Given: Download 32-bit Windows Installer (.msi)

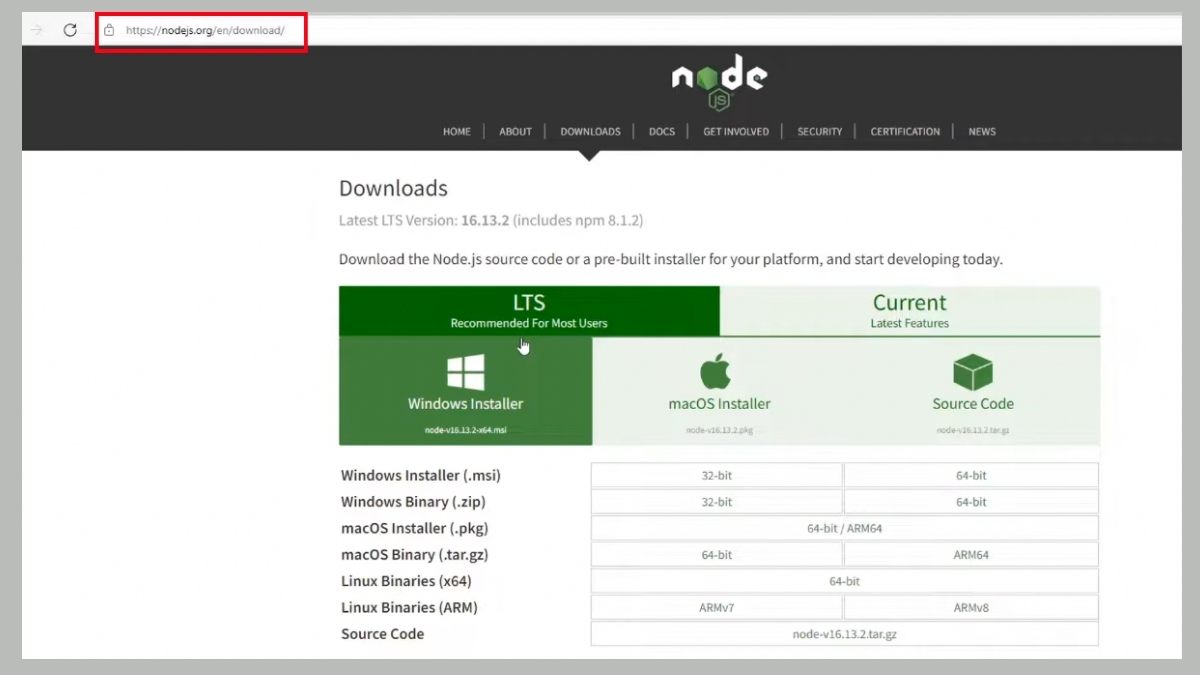Looking at the screenshot, I should (x=717, y=475).
